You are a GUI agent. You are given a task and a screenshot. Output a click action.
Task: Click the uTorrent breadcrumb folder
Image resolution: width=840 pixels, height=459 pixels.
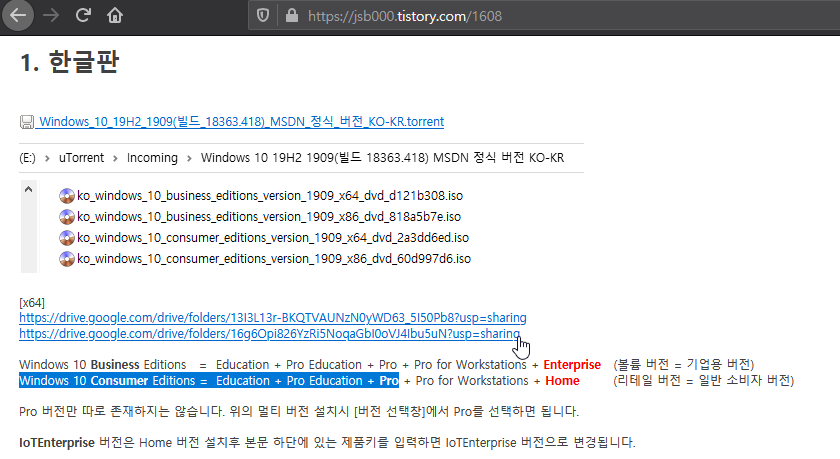click(x=81, y=158)
